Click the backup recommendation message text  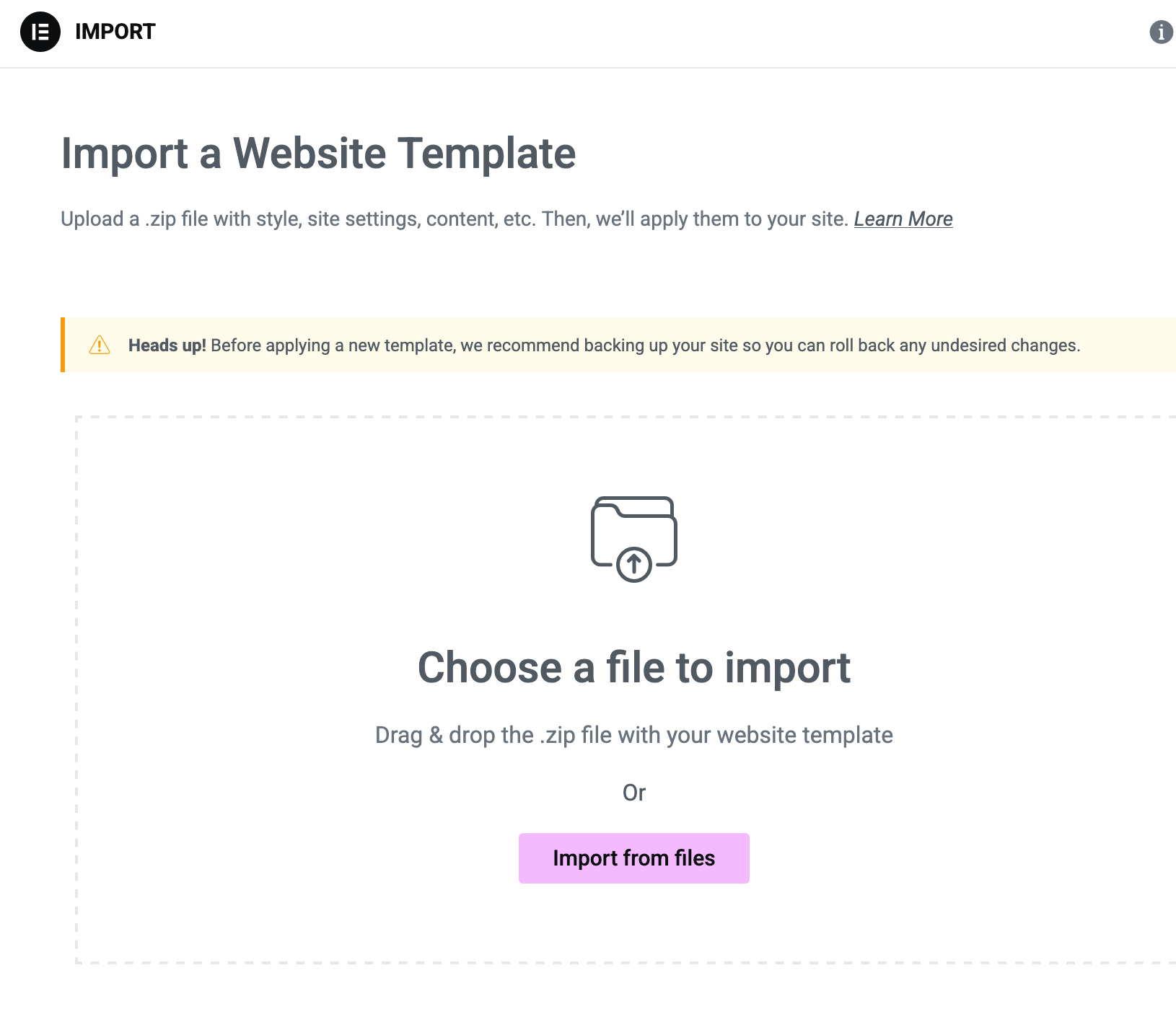pos(645,345)
